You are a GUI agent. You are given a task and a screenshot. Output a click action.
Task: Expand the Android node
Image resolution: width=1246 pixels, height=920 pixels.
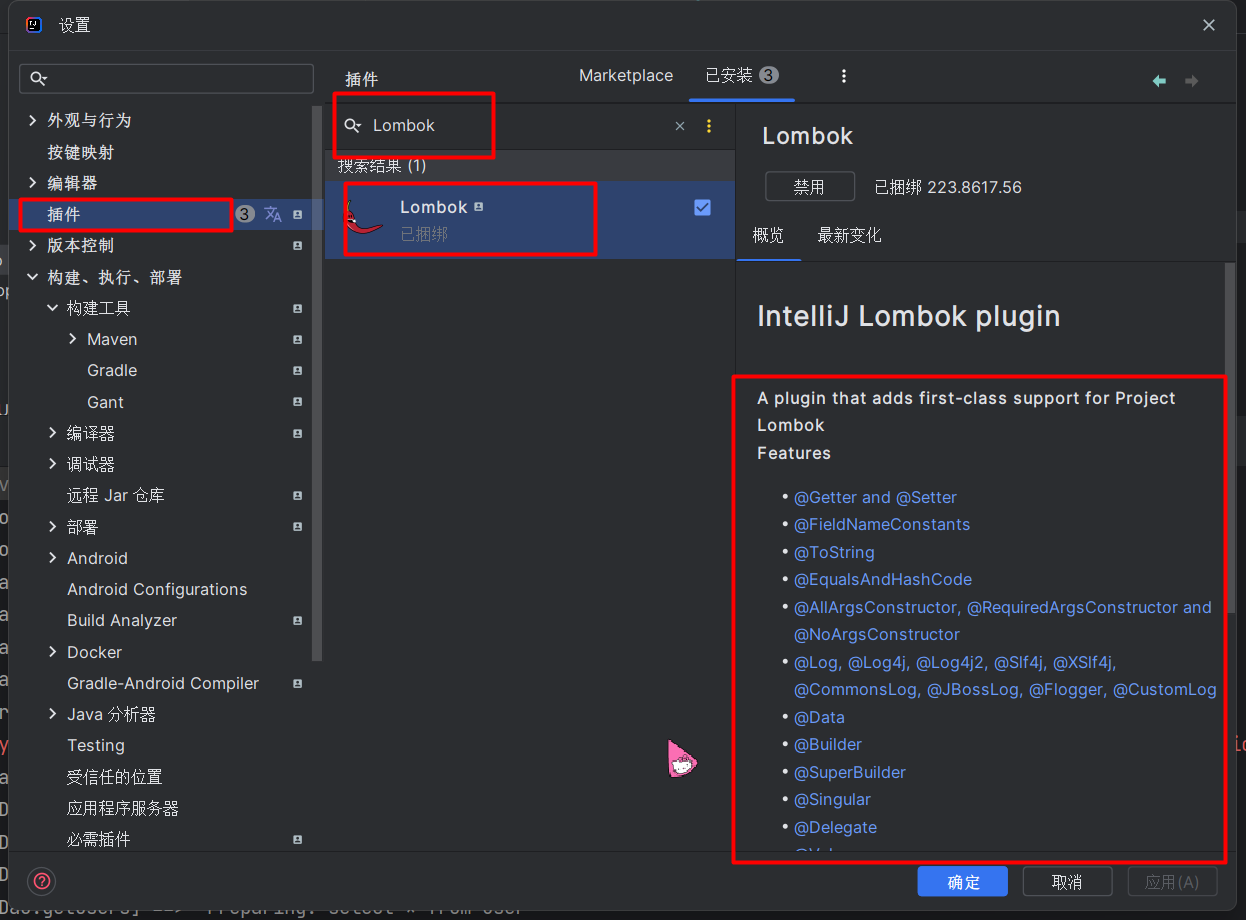(x=53, y=558)
